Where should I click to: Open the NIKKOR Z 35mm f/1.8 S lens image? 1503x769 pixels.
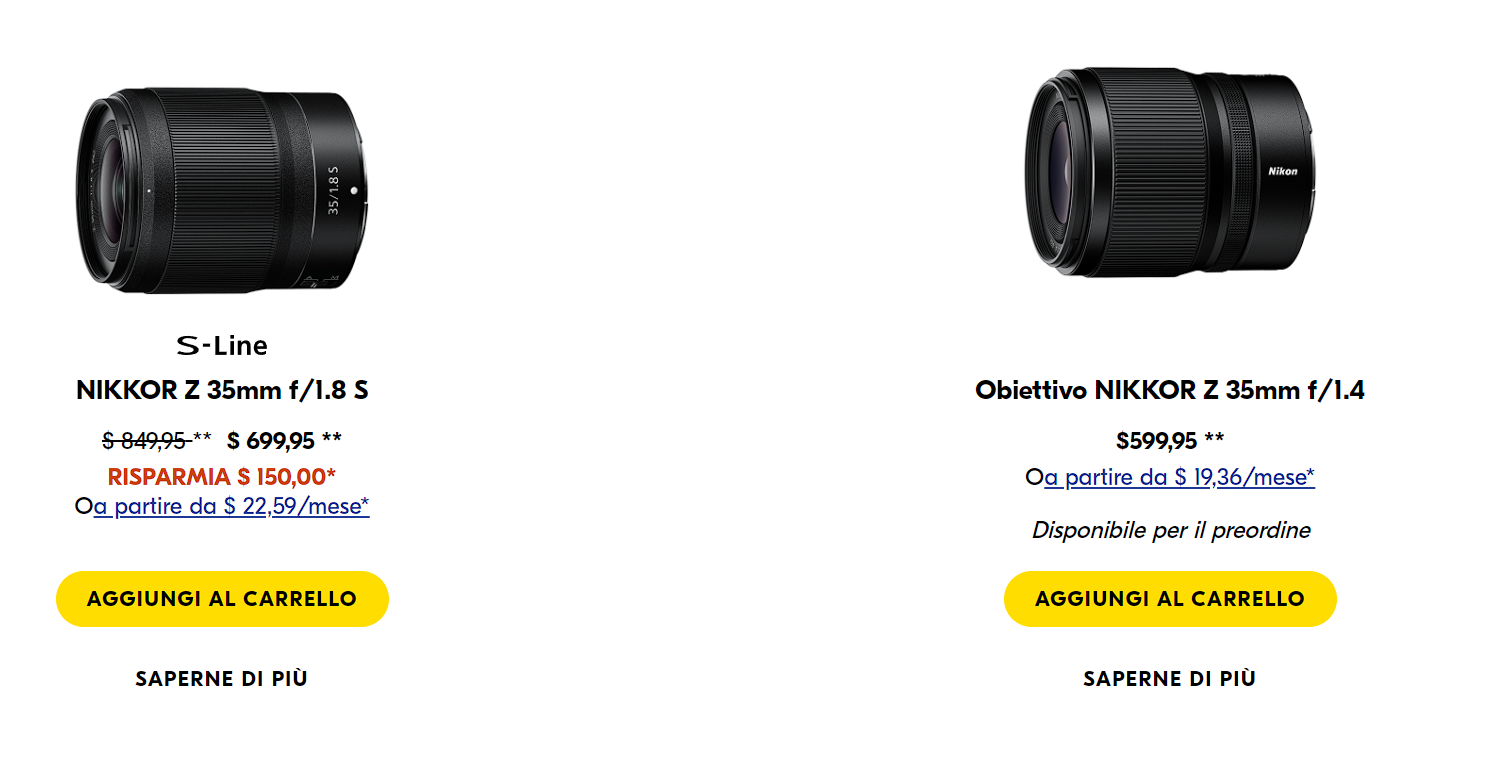(222, 189)
